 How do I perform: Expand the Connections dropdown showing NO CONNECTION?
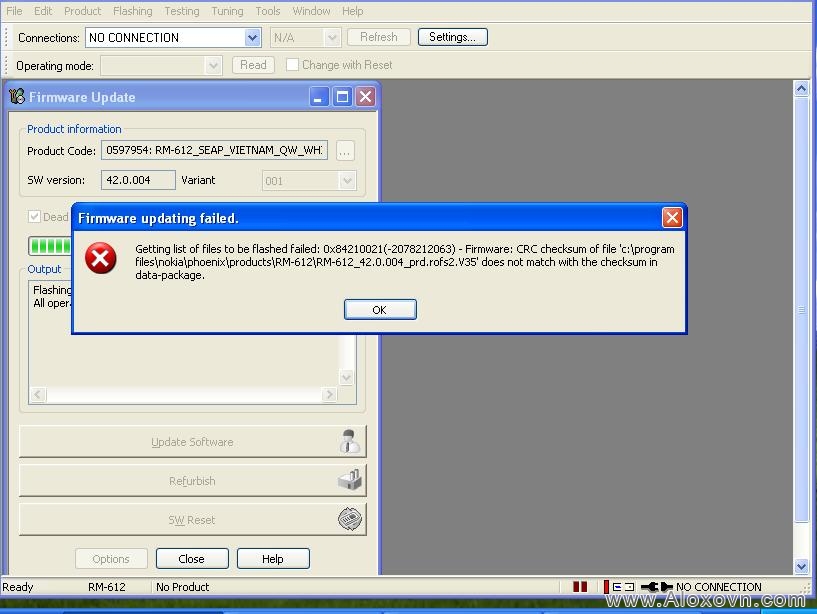coord(252,38)
